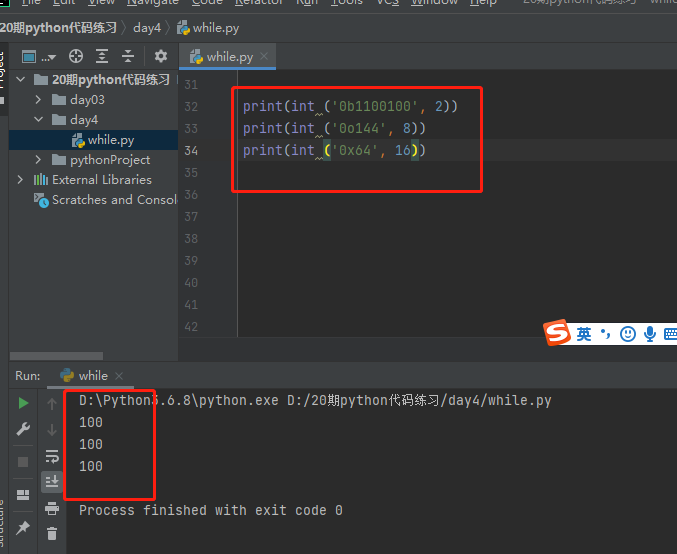Screen dimensions: 677x554
Task: Click the Expand All icon in the project toolbar
Action: 102,56
